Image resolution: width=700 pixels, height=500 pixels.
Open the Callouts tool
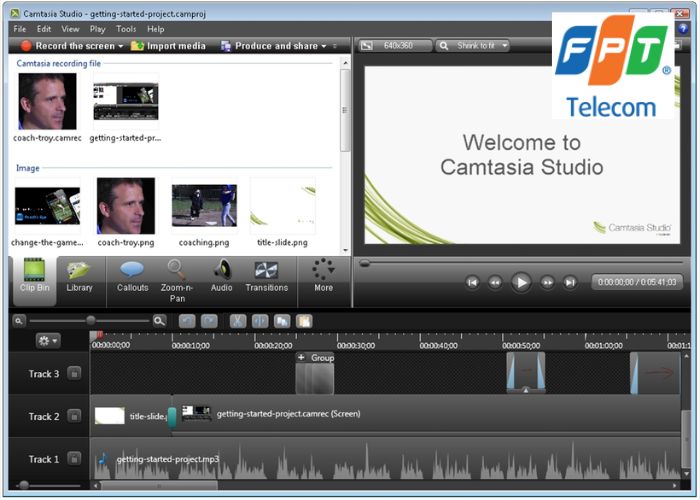point(132,275)
